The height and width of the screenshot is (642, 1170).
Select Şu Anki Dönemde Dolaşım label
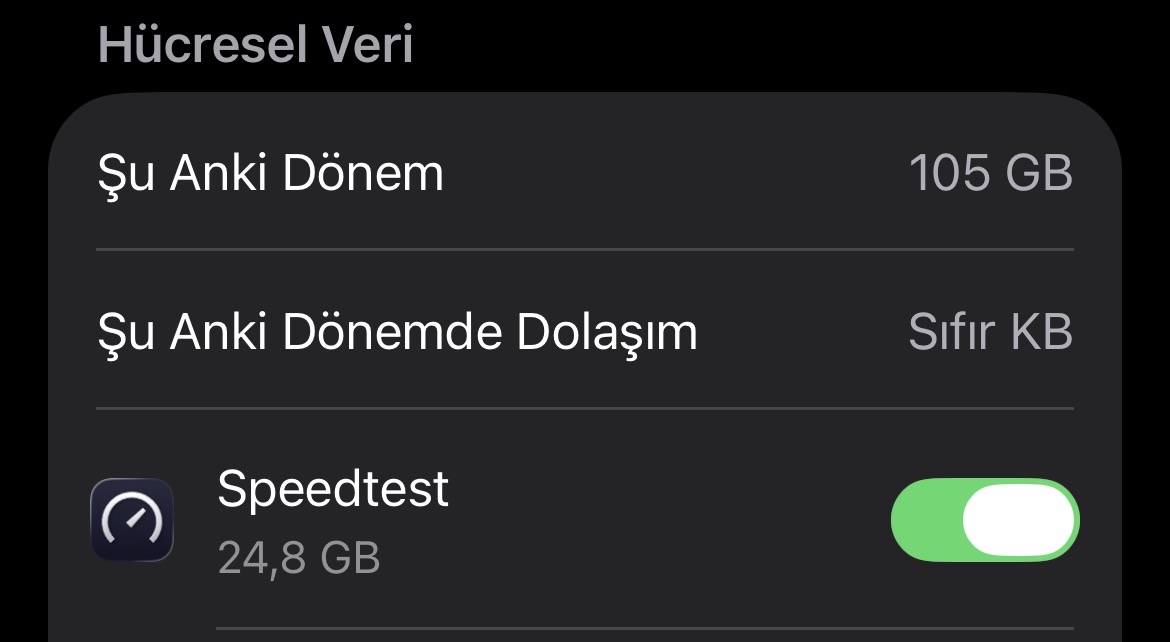tap(397, 332)
